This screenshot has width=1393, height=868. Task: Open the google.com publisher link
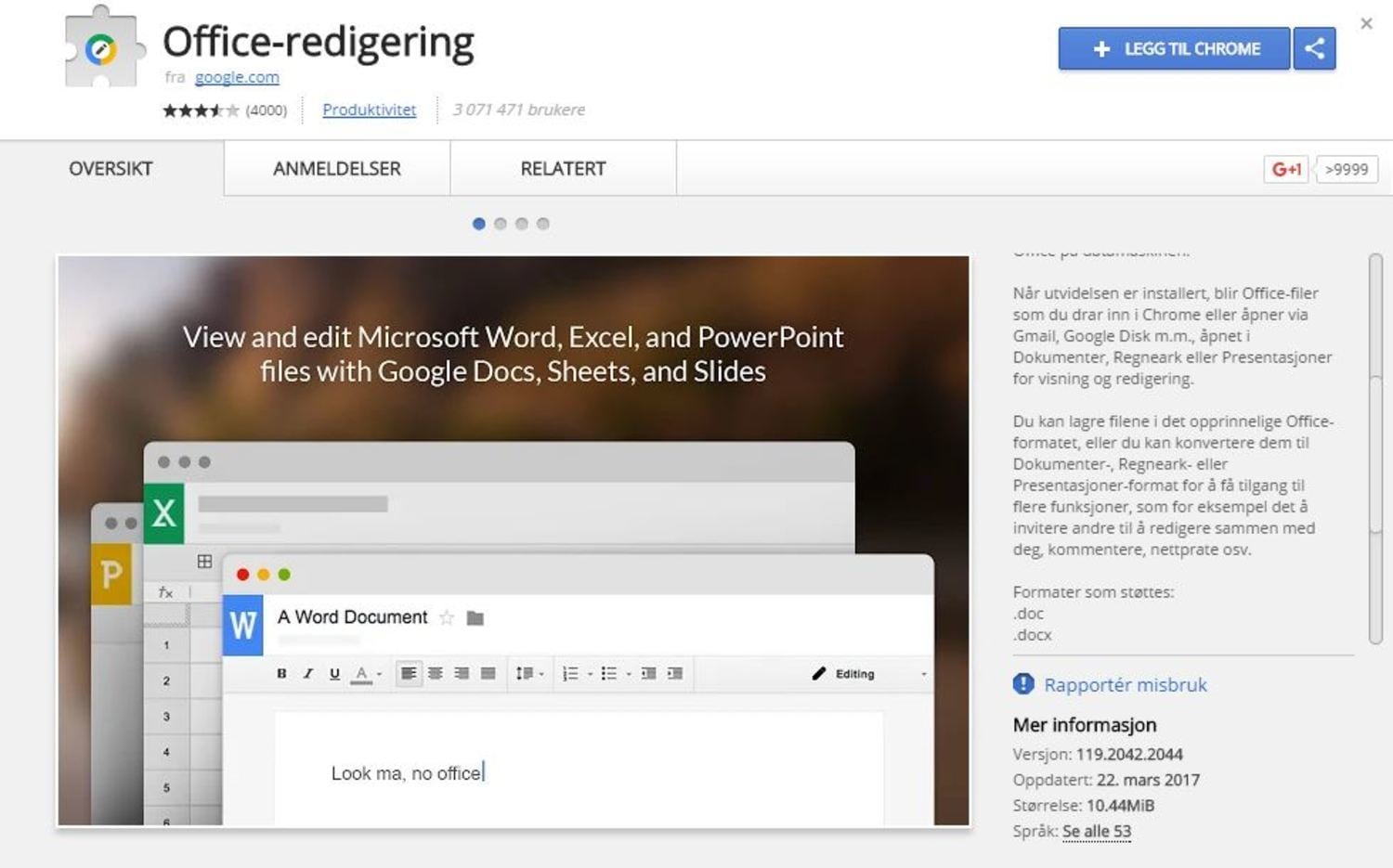coord(237,77)
